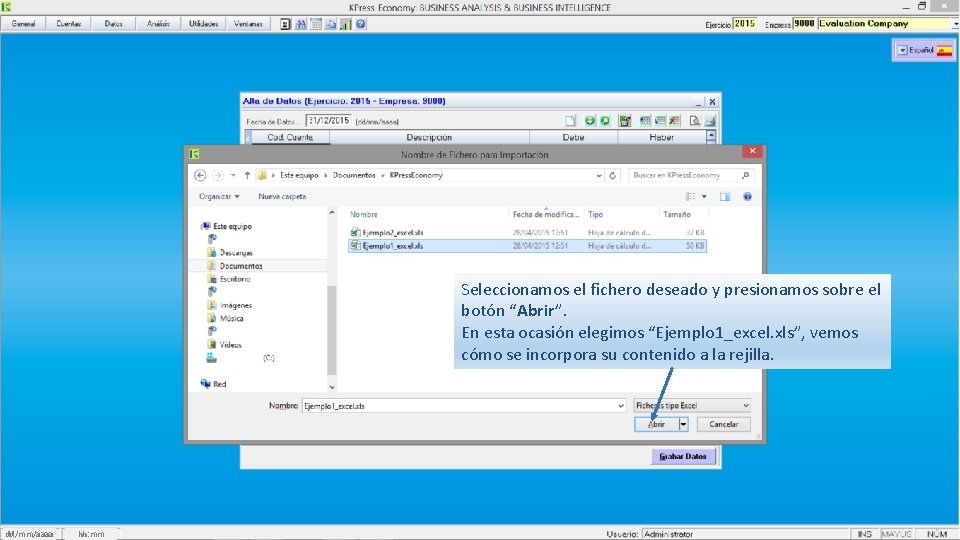Screen dimensions: 960x540
Task: Click the binoculars search icon in main toolbar
Action: pos(301,24)
